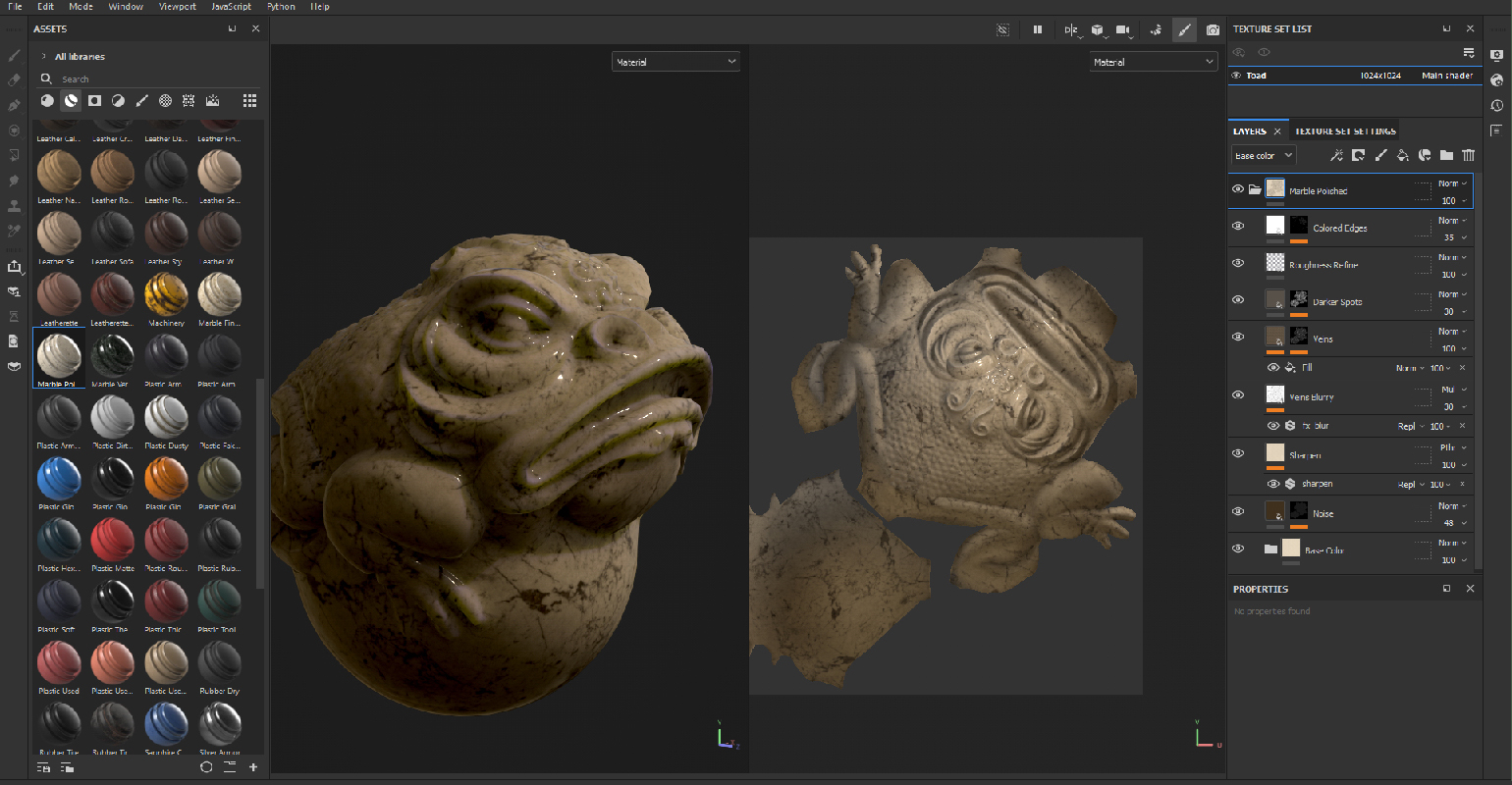1512x785 pixels.
Task: Filter assets by environment maps icon
Action: tap(212, 100)
